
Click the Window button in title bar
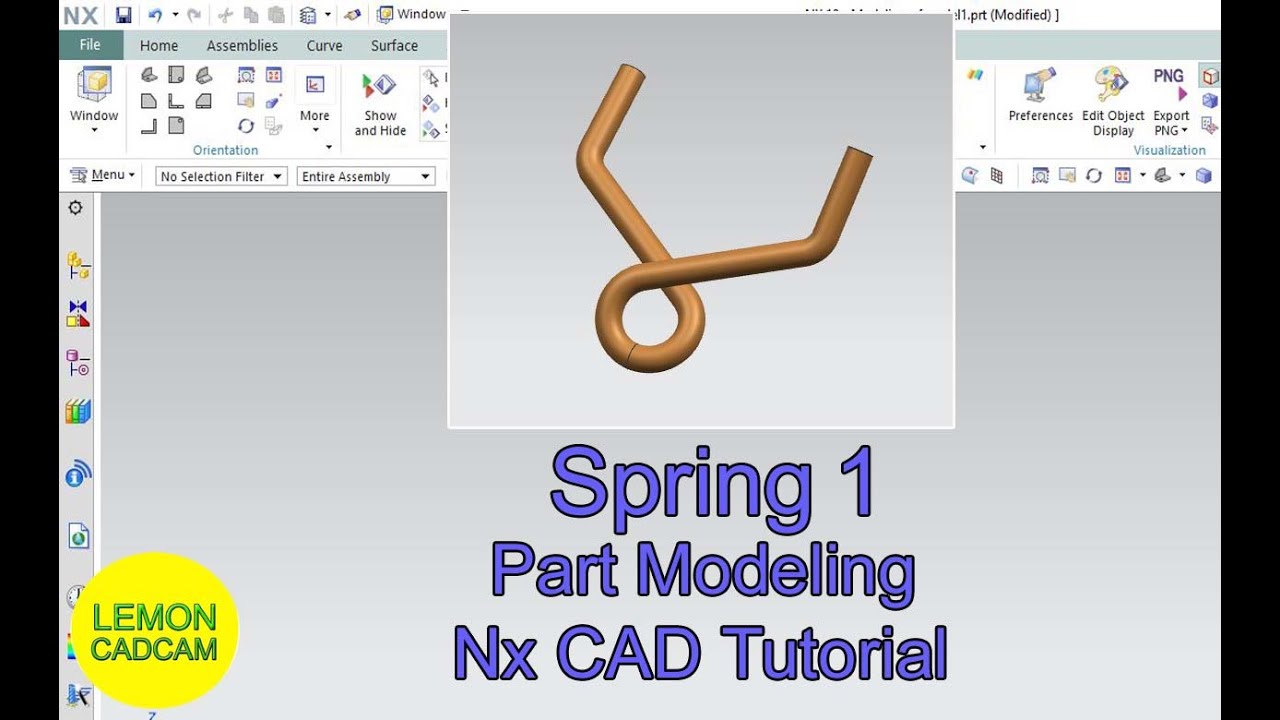coord(411,14)
